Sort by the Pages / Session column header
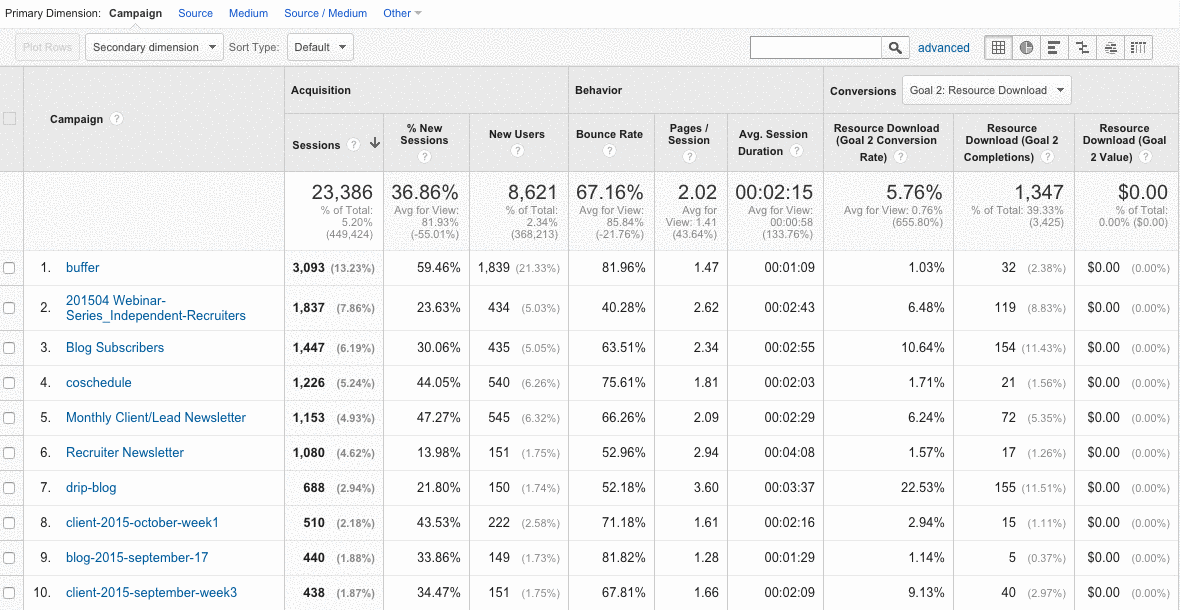The height and width of the screenshot is (610, 1180). (x=689, y=135)
